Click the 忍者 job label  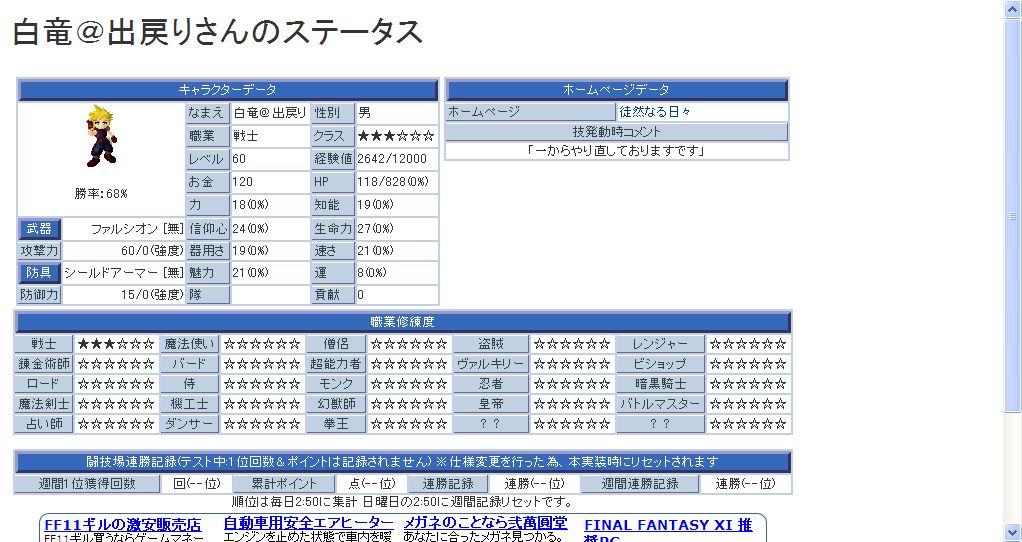pos(491,384)
